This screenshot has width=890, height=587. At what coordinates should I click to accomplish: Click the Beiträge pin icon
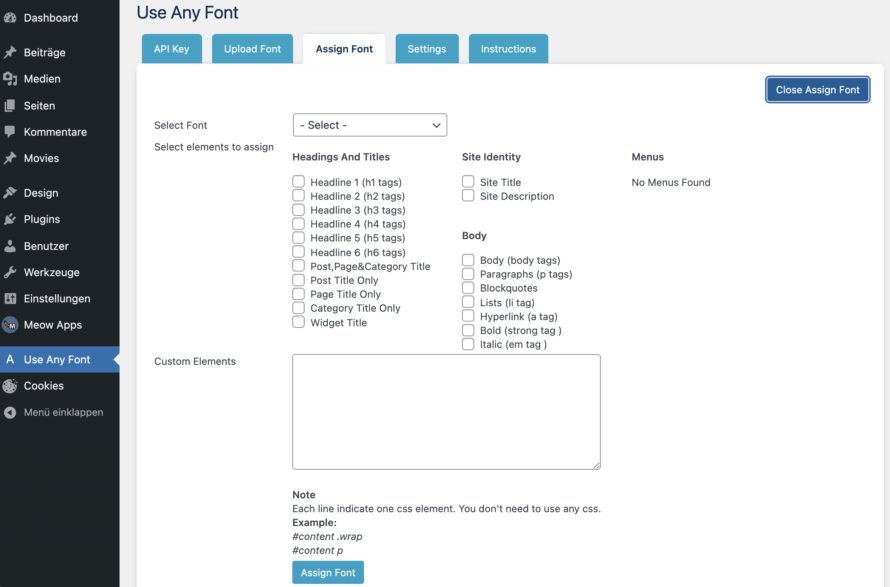pyautogui.click(x=10, y=52)
